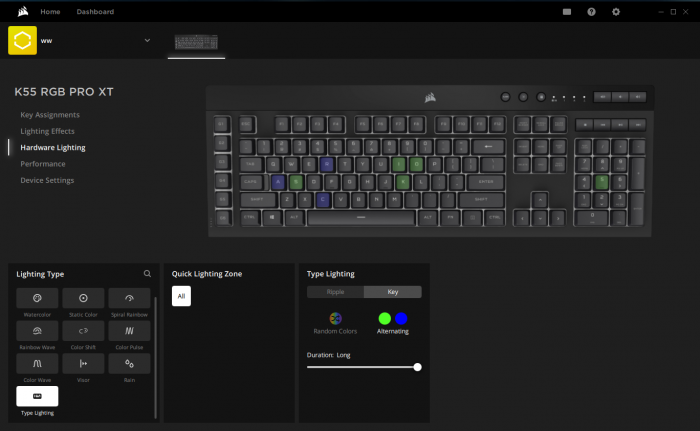Go to the Home tab
This screenshot has height=431, width=700.
tap(50, 12)
